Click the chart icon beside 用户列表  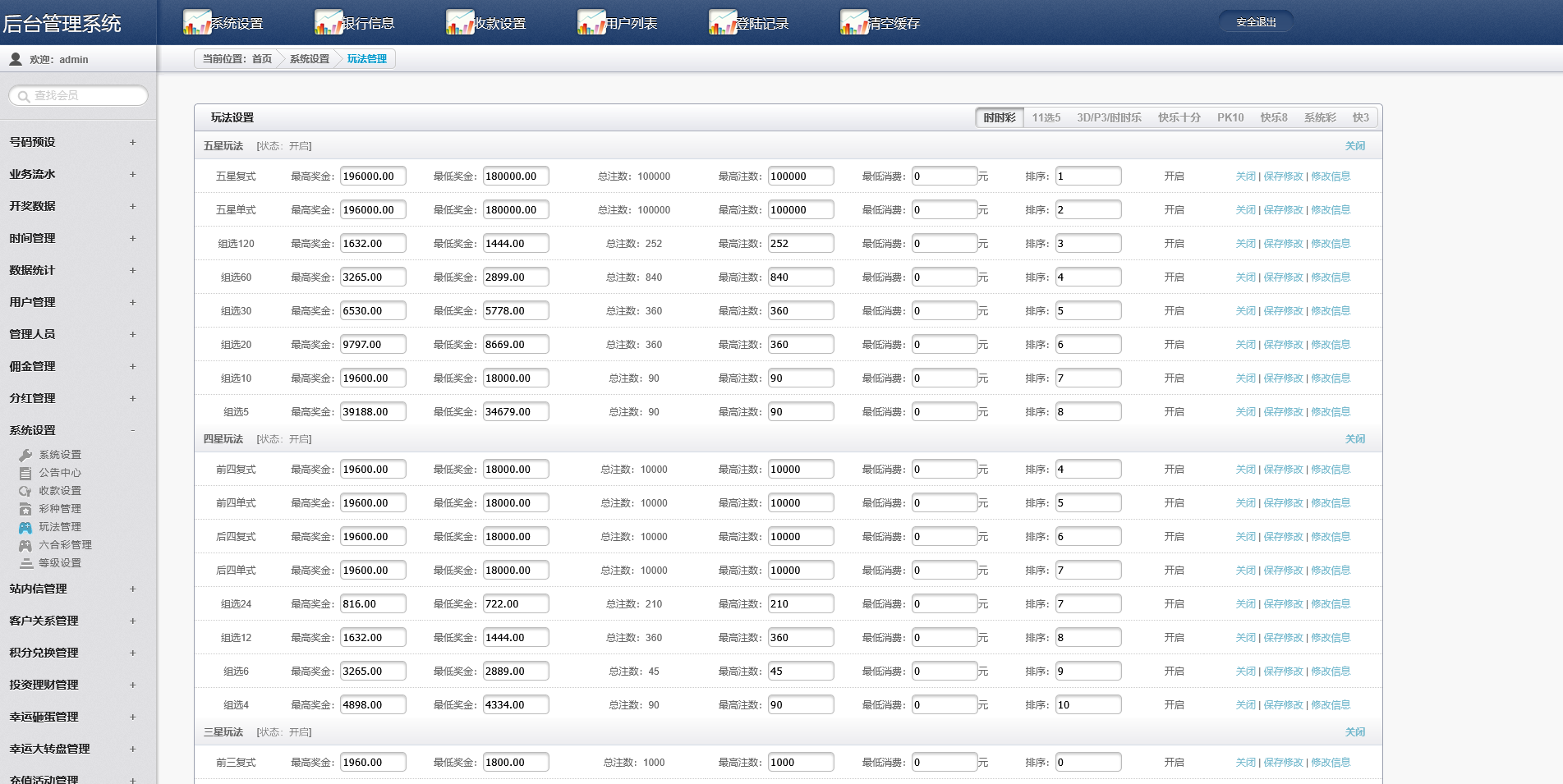(x=591, y=22)
